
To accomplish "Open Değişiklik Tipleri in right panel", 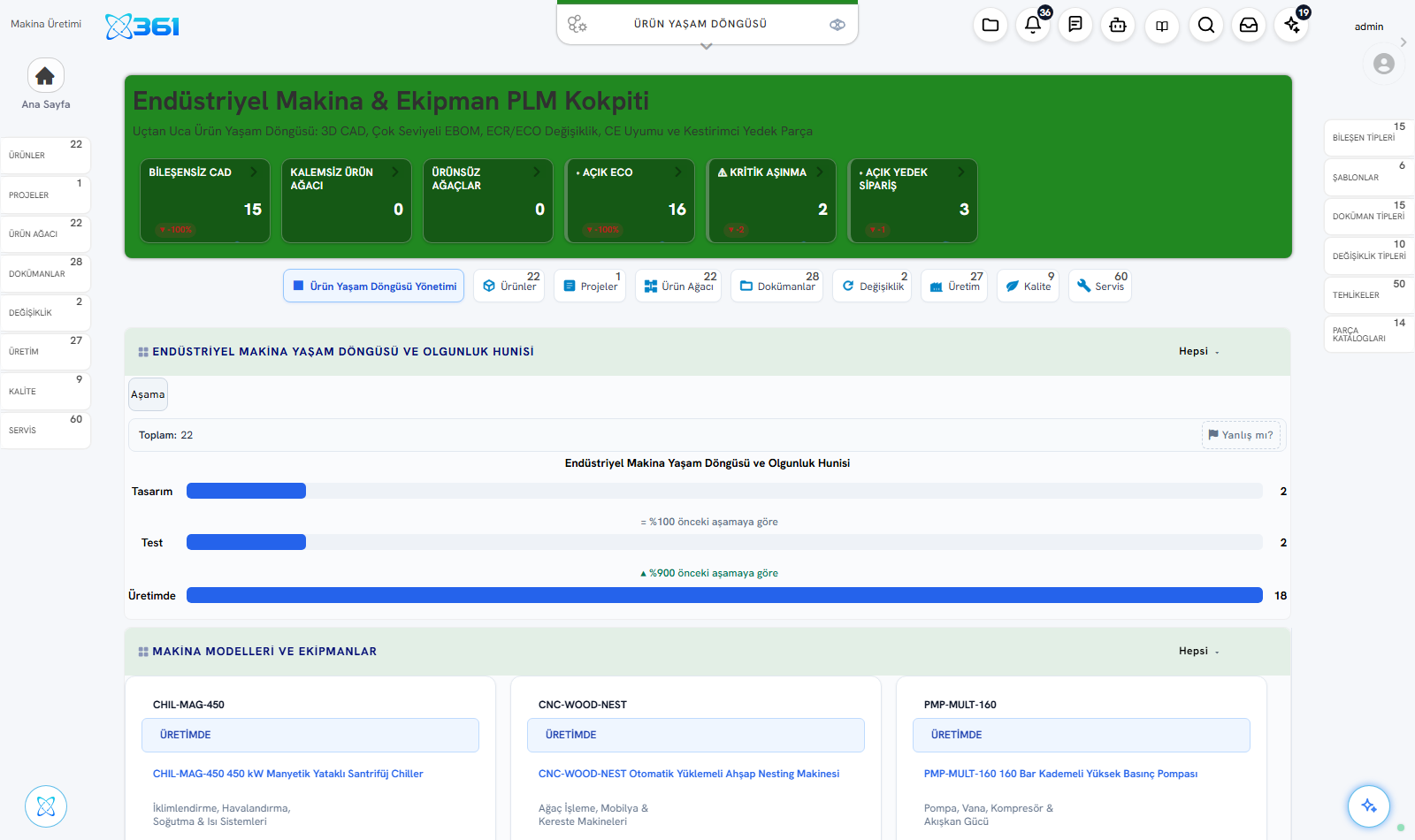I will [1369, 256].
